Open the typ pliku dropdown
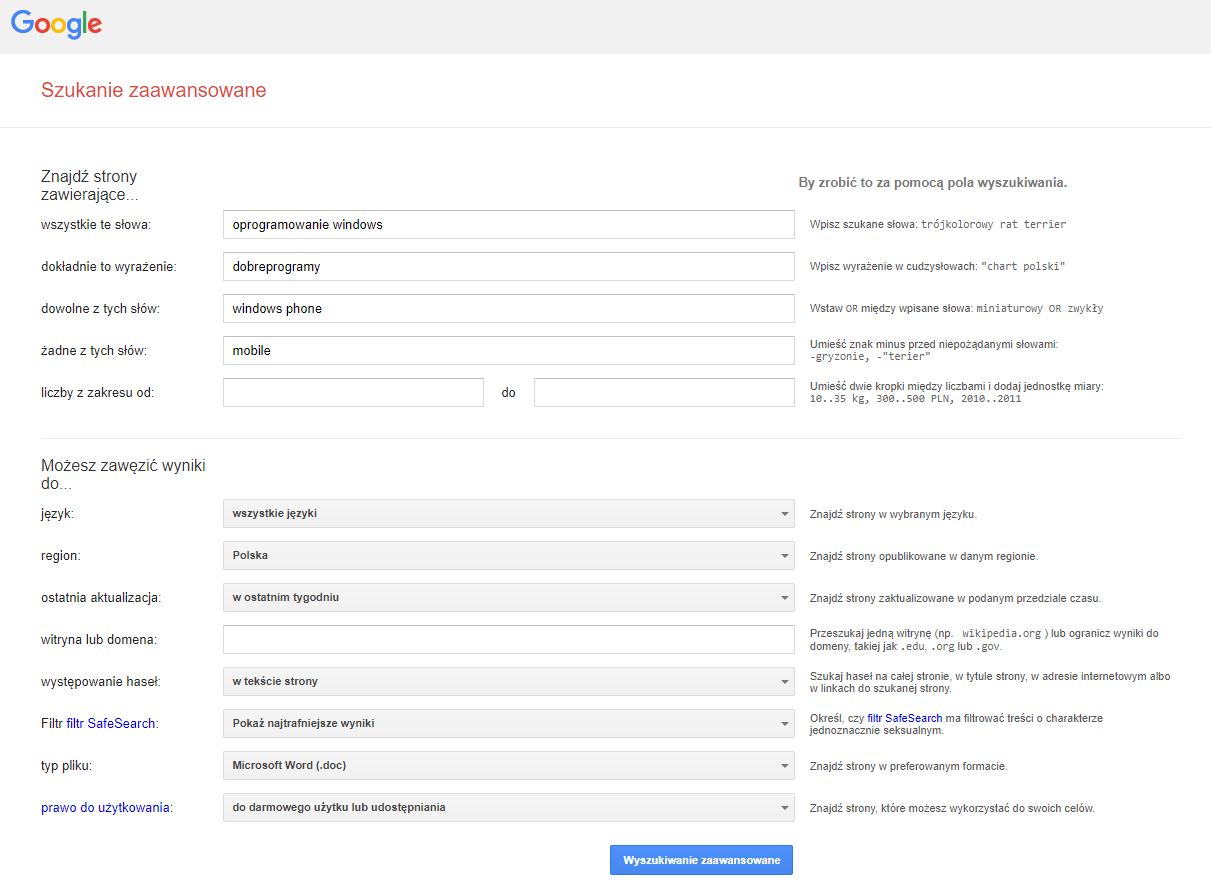 click(x=508, y=766)
